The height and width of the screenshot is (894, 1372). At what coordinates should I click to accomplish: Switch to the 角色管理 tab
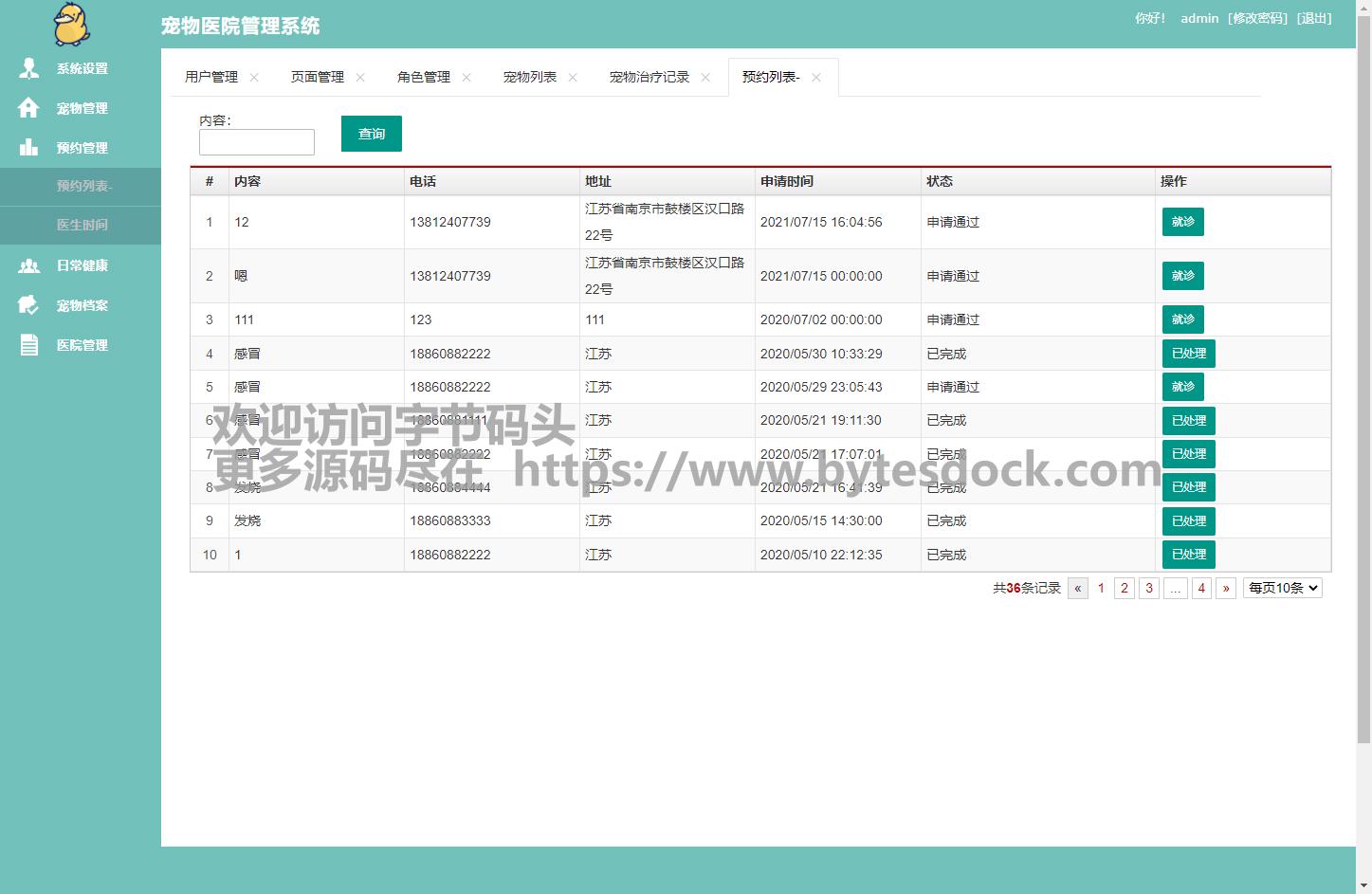(x=423, y=77)
